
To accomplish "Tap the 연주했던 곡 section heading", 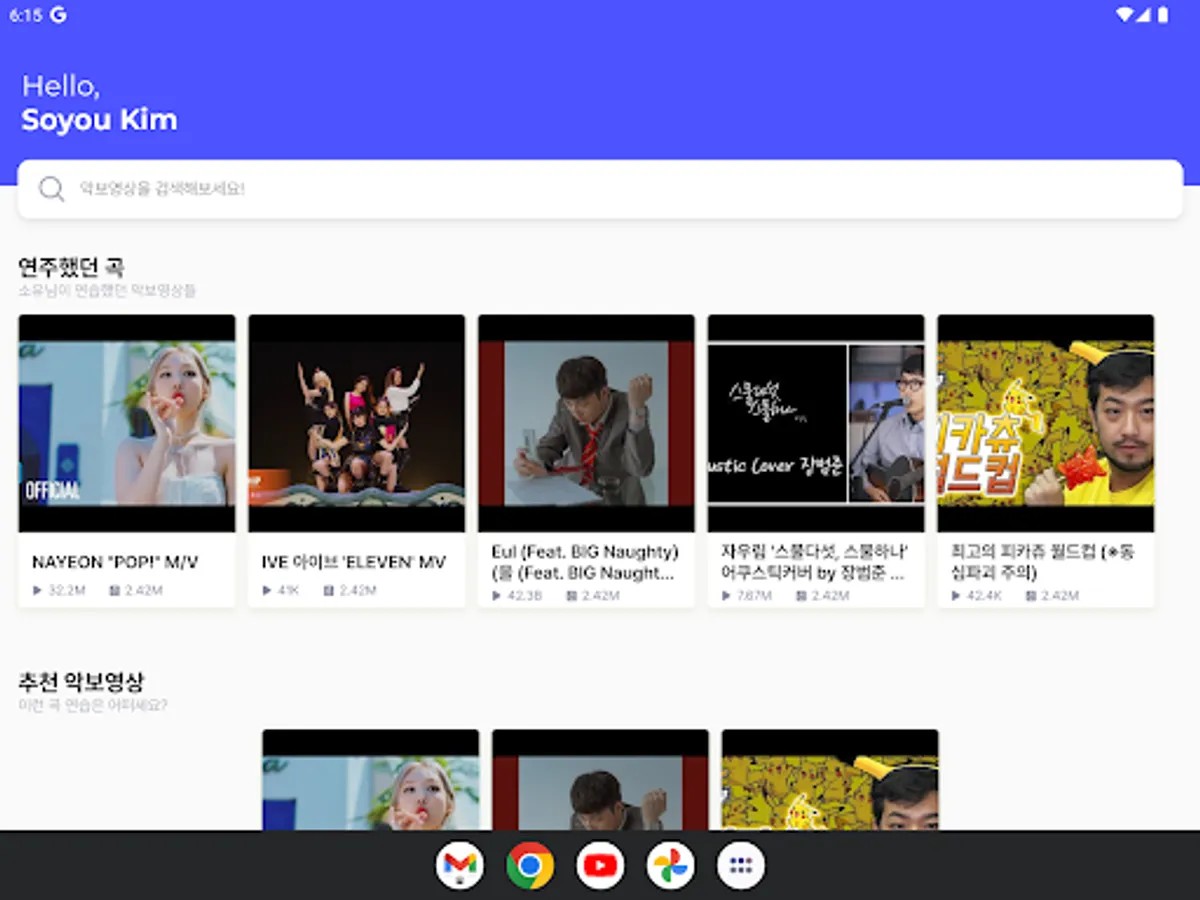I will tap(71, 267).
